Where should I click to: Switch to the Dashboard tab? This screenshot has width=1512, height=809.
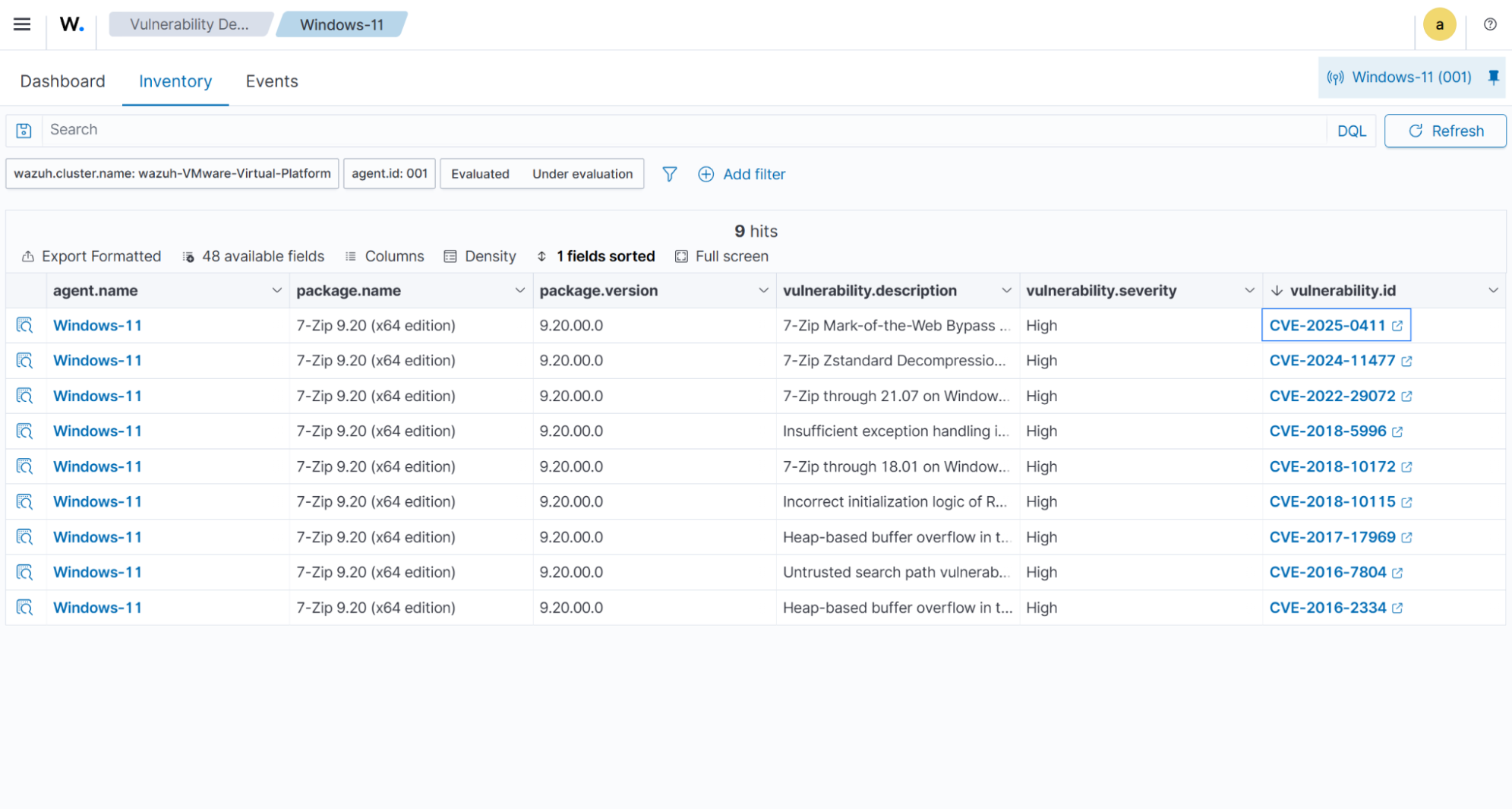[62, 81]
